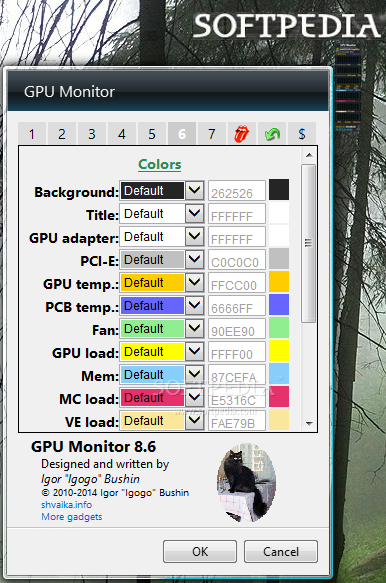The width and height of the screenshot is (386, 583).
Task: Open the green arrow reset tab
Action: pos(272,133)
